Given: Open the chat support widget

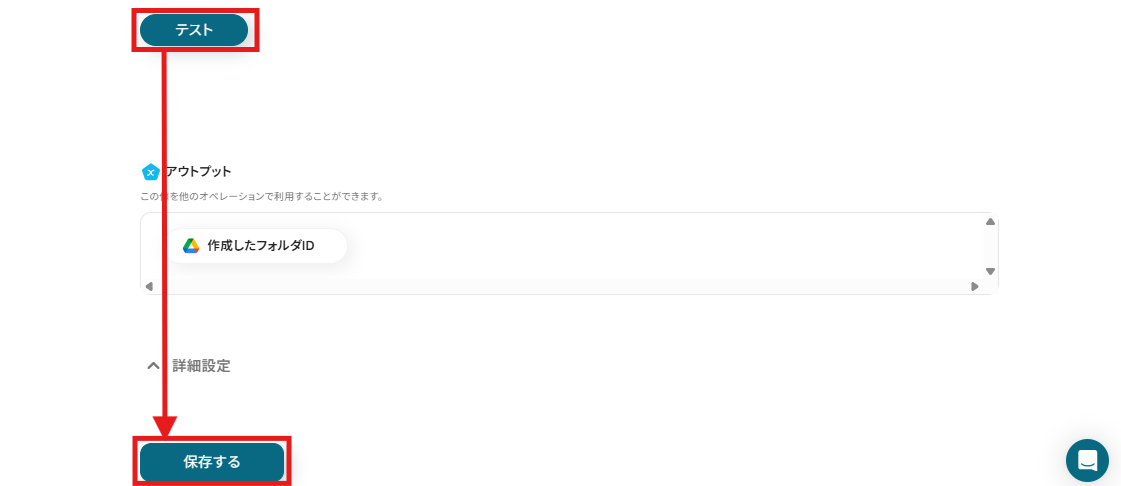Looking at the screenshot, I should tap(1087, 460).
